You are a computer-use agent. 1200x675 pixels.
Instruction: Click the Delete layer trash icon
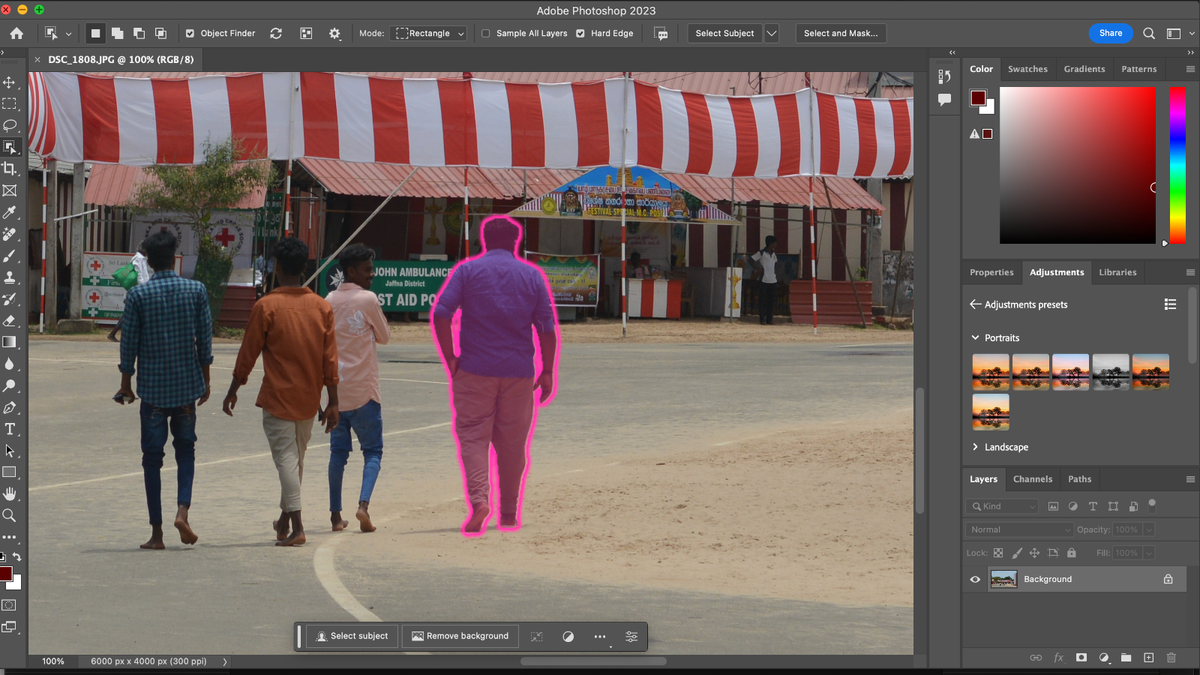click(1171, 657)
